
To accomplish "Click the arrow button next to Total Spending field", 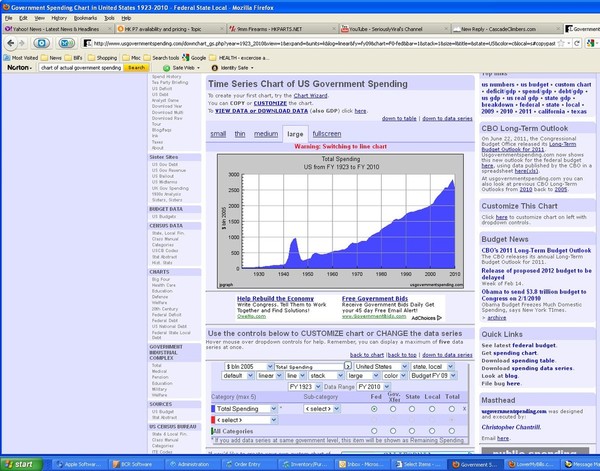I will [x=347, y=366].
